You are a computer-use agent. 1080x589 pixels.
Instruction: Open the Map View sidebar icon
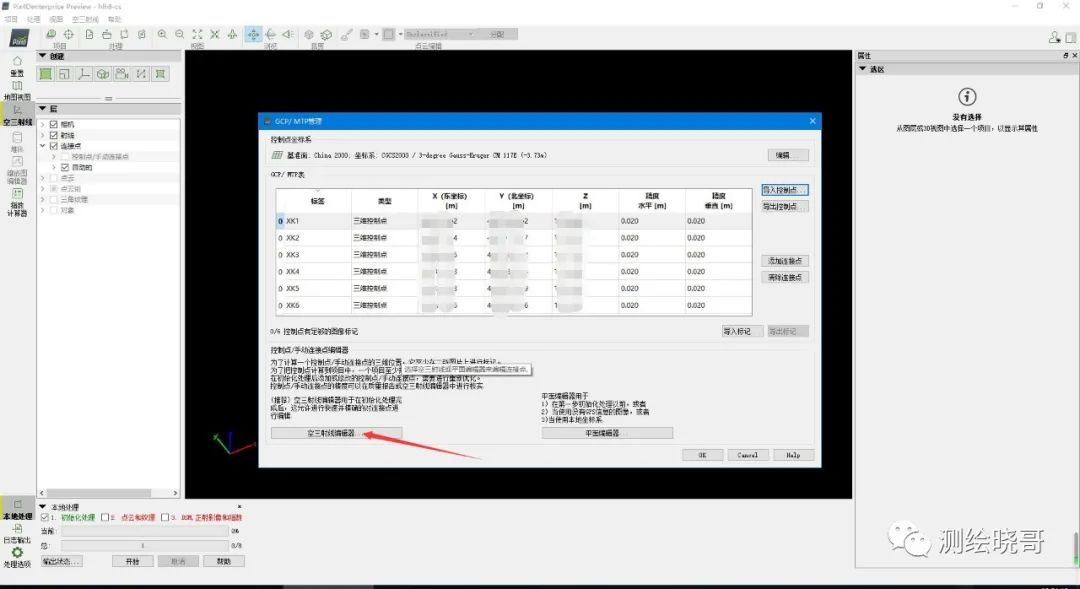click(17, 90)
